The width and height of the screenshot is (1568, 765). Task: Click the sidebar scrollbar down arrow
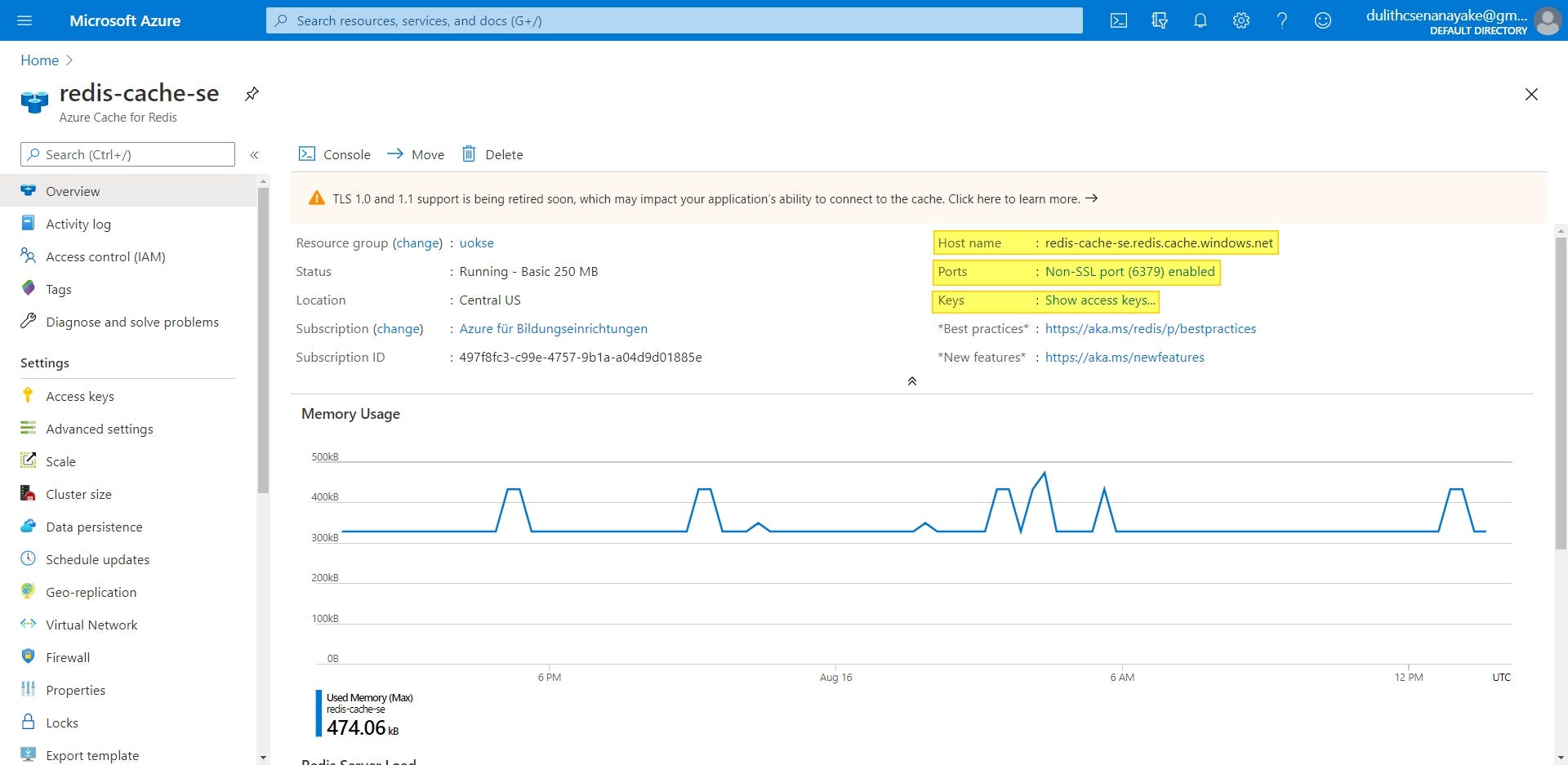(263, 758)
